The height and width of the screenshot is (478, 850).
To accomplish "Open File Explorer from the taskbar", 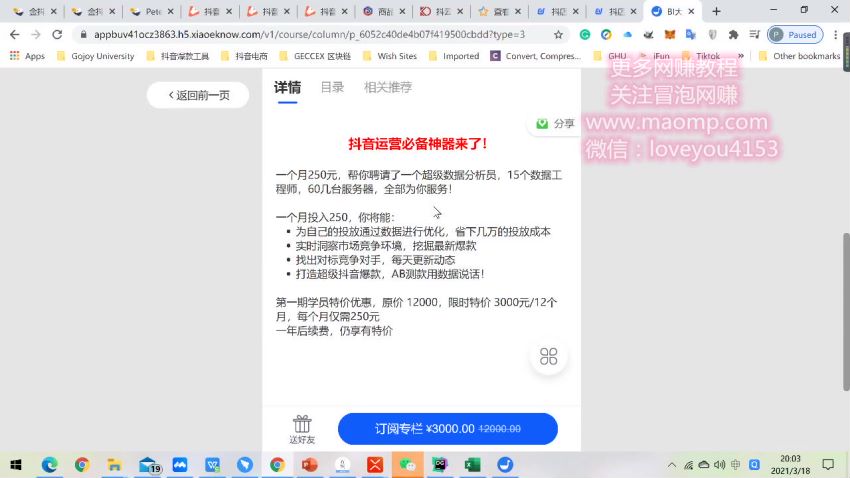I will click(x=114, y=465).
